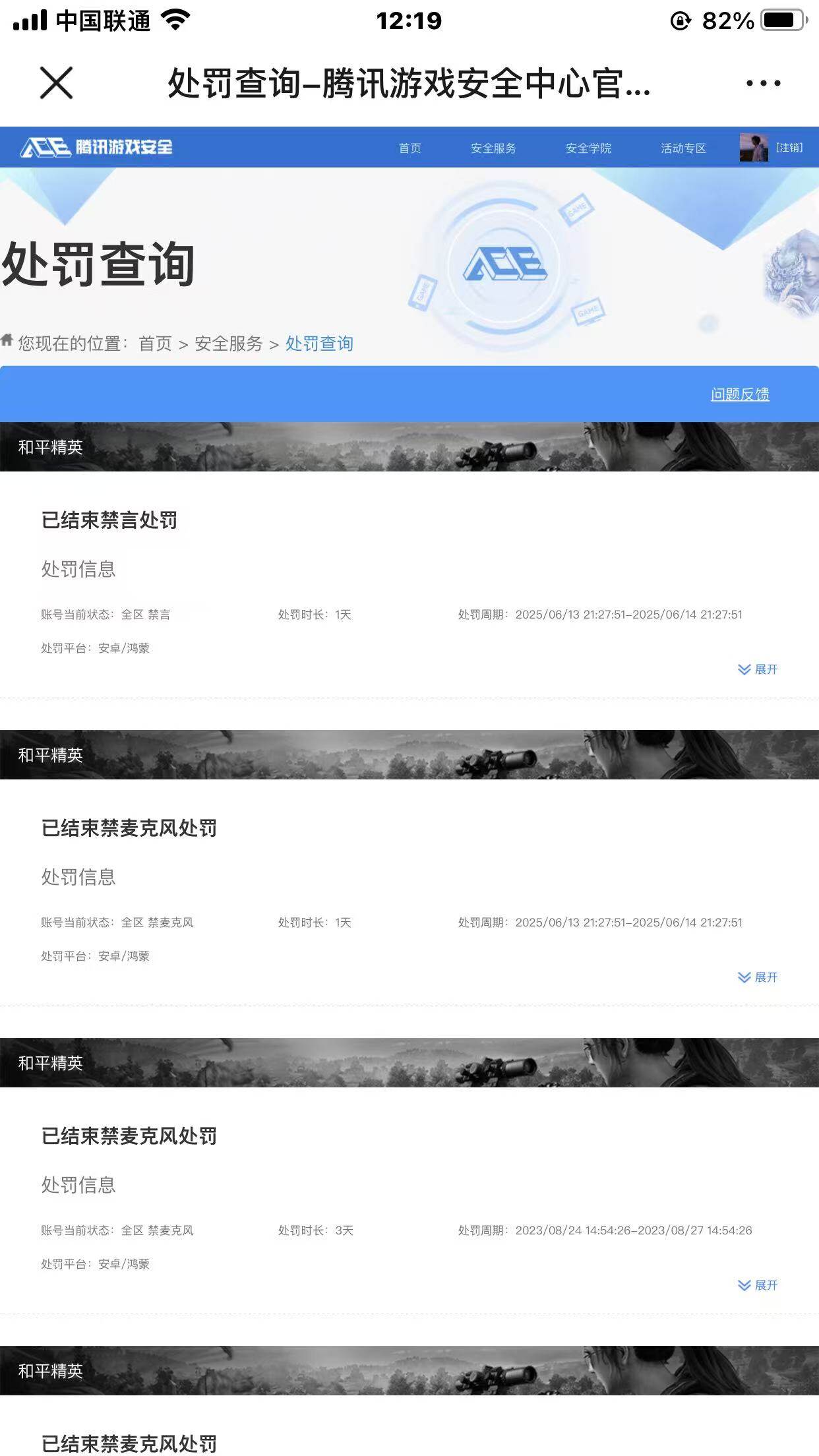The image size is (819, 1456).
Task: Expand the 2025/06/13 禁麦克风 record with 展开
Action: point(758,977)
